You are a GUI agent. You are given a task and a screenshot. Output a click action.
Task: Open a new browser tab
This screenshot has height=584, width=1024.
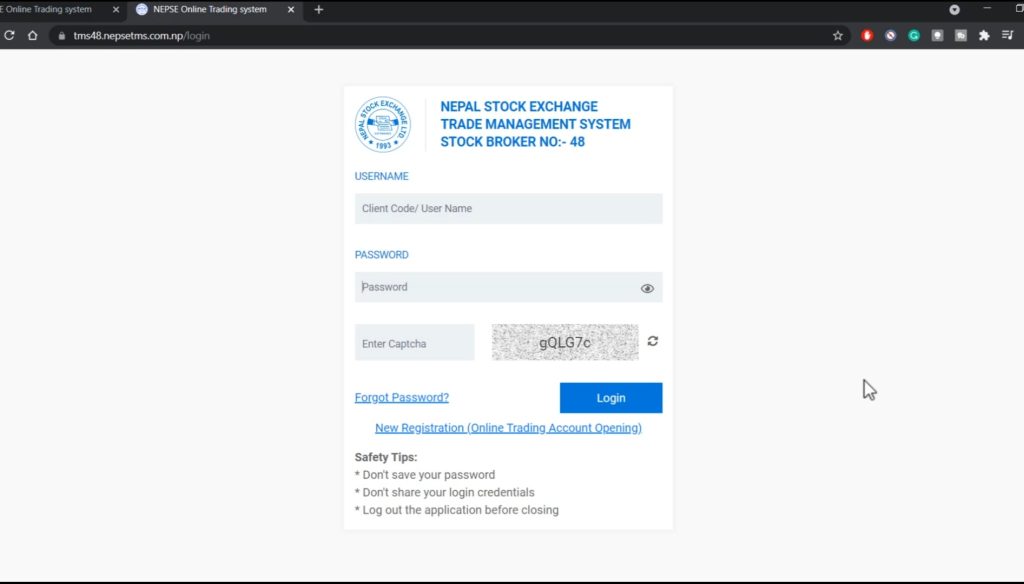319,10
